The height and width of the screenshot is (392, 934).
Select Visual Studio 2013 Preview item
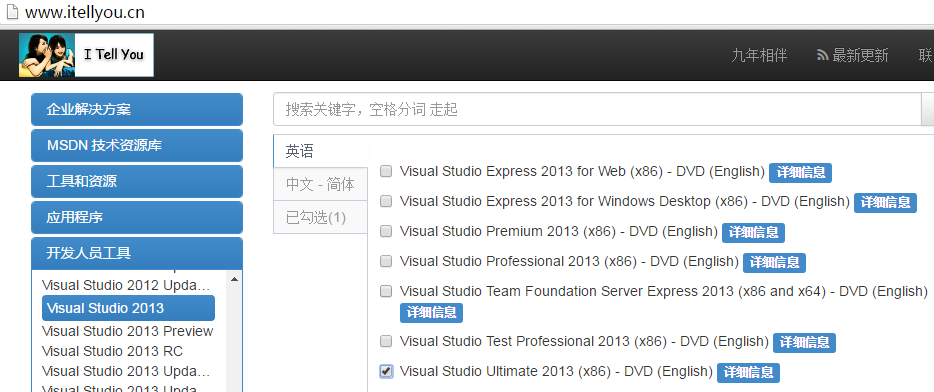point(127,331)
